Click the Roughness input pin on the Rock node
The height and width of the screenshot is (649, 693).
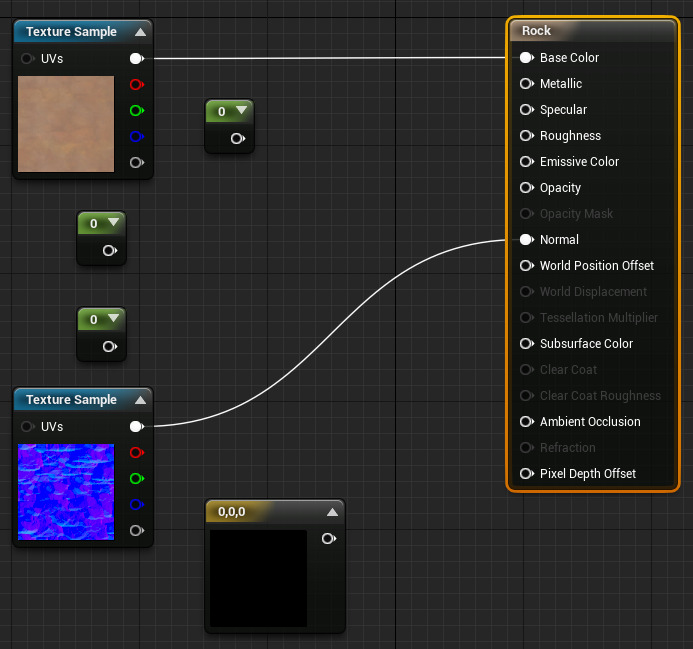point(526,136)
